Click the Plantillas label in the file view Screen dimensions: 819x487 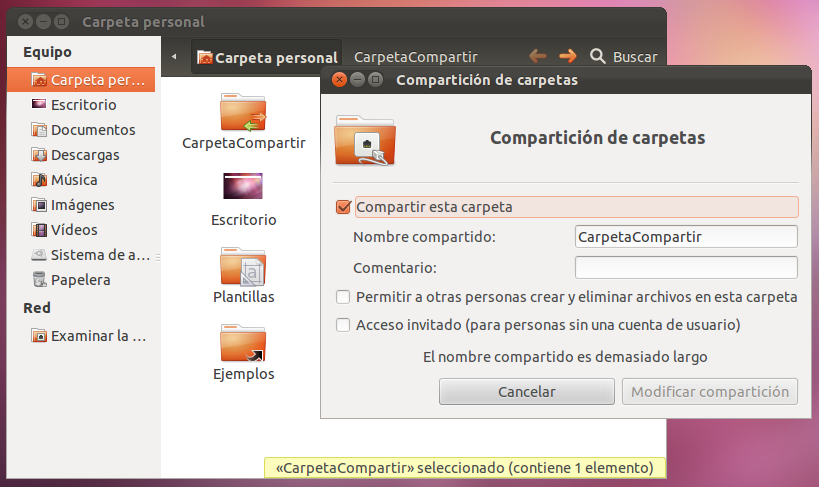click(x=243, y=297)
